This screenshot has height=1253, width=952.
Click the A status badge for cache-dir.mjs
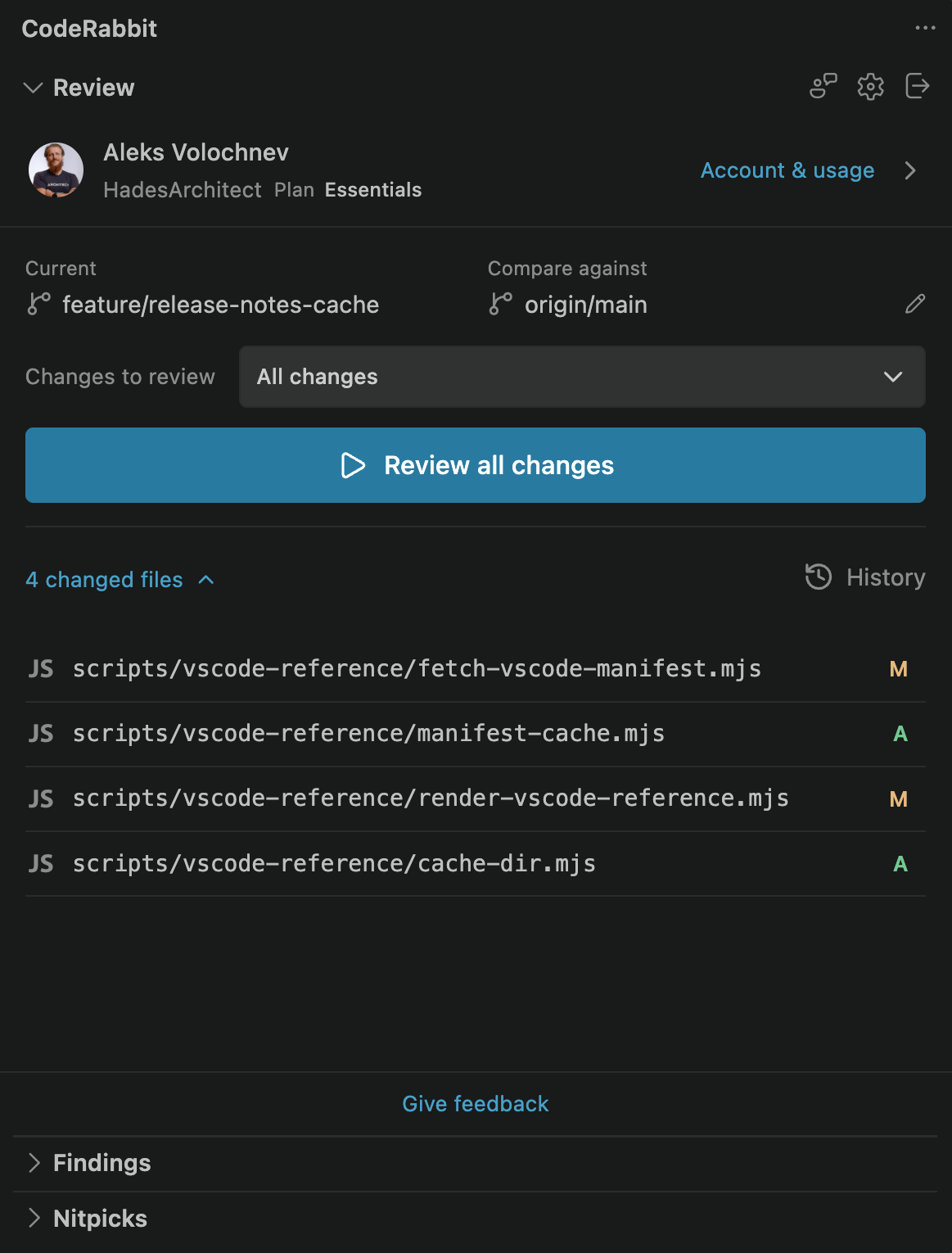click(900, 864)
